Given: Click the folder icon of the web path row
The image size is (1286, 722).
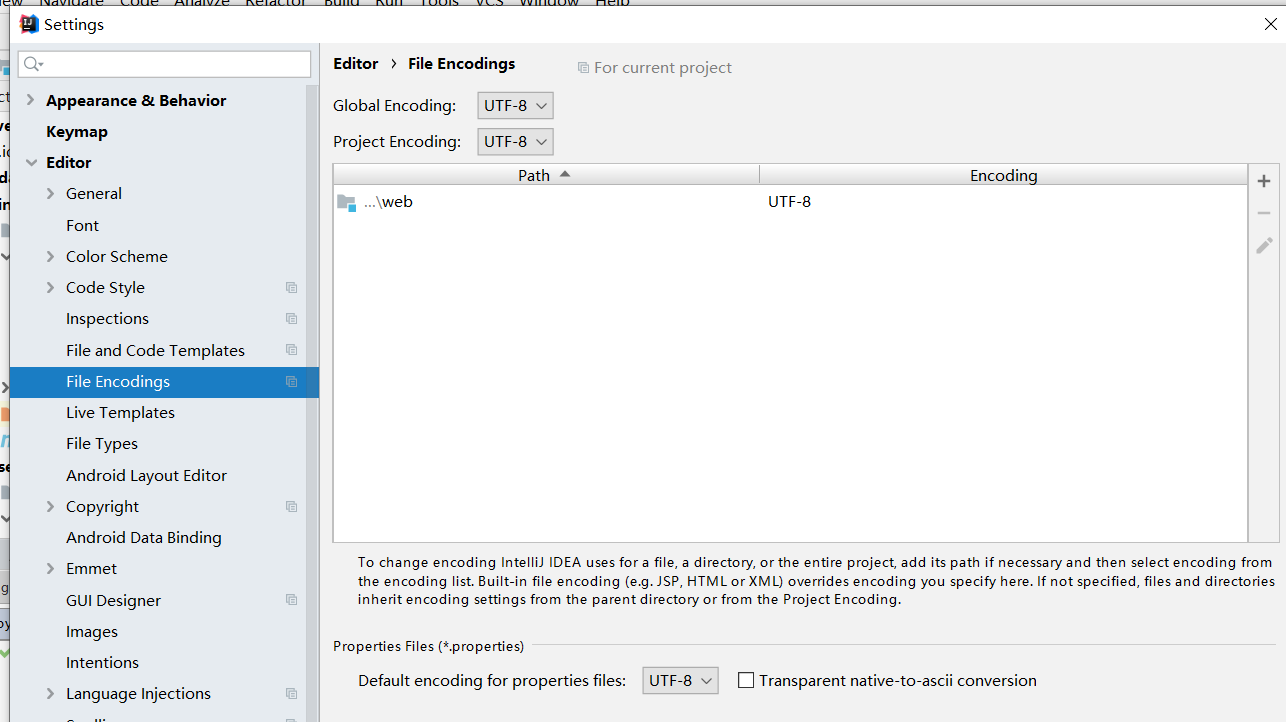Looking at the screenshot, I should pos(347,203).
